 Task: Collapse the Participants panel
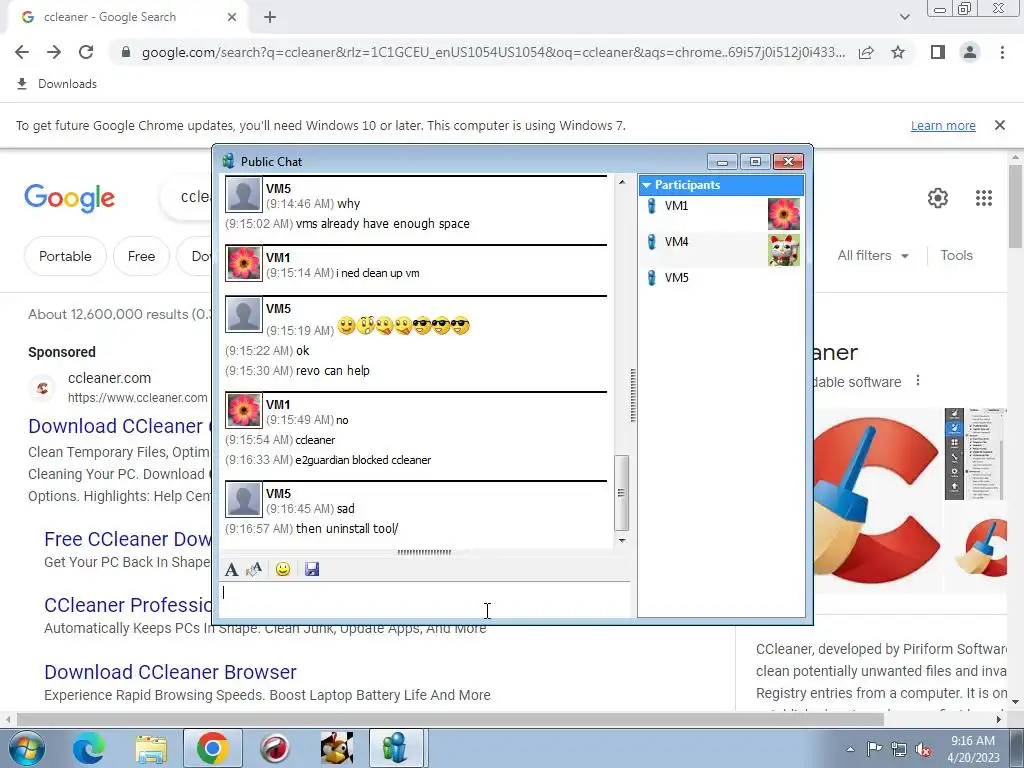click(647, 185)
